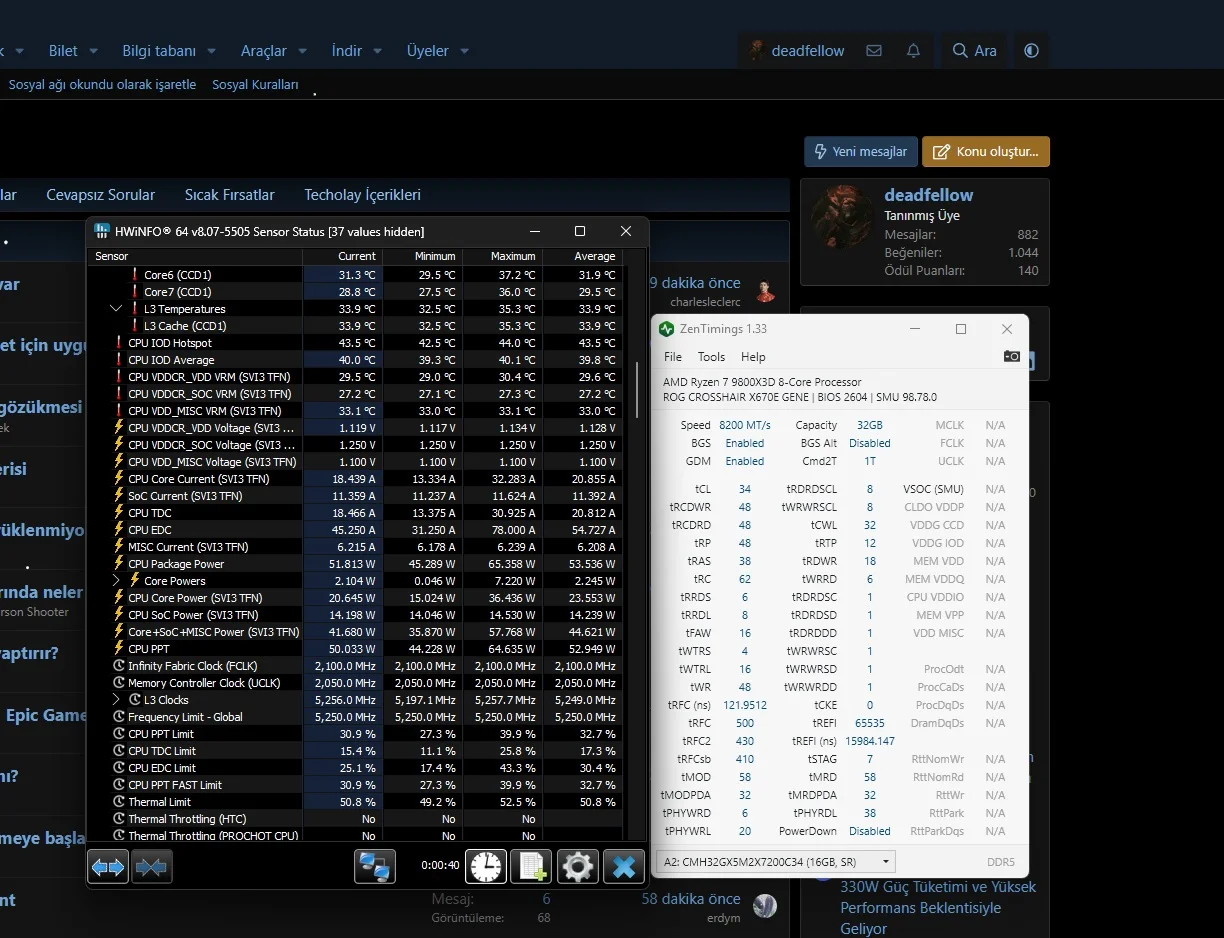1224x938 pixels.
Task: Click HWiNFO collapse columns inward-arrows icon
Action: click(152, 866)
